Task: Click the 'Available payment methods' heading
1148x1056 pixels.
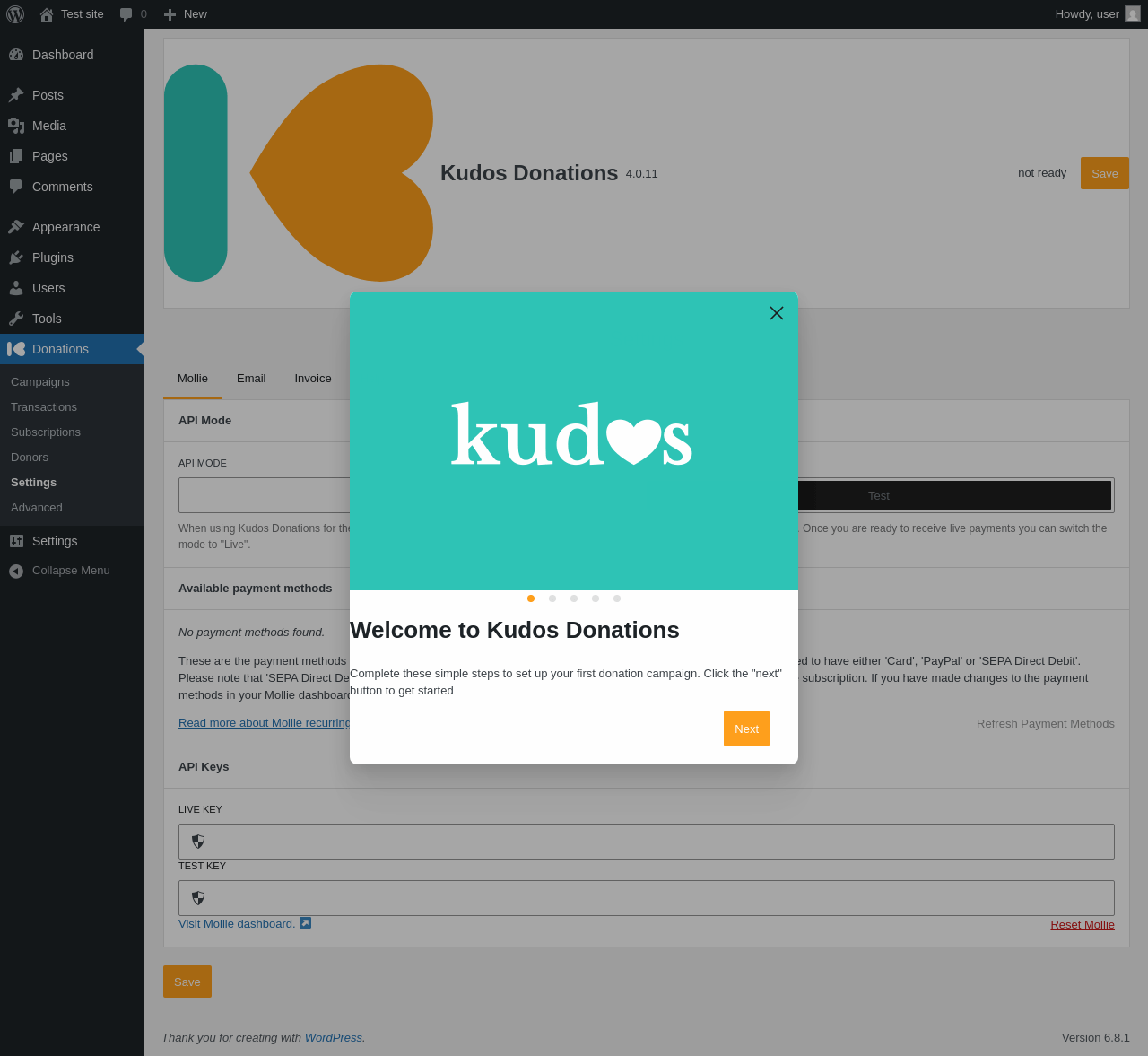Action: click(256, 589)
